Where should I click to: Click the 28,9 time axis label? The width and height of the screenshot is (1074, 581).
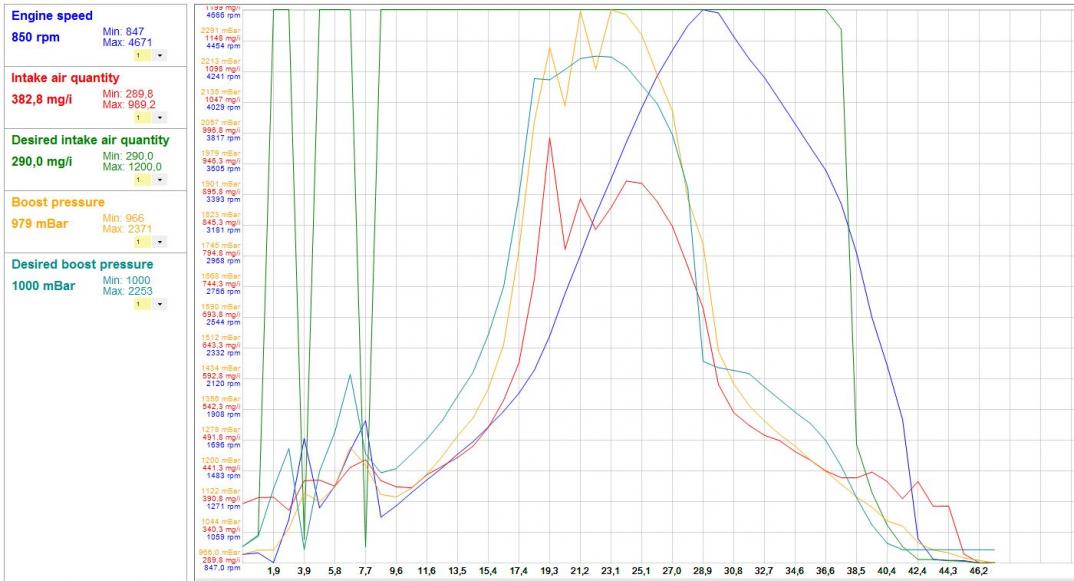703,571
